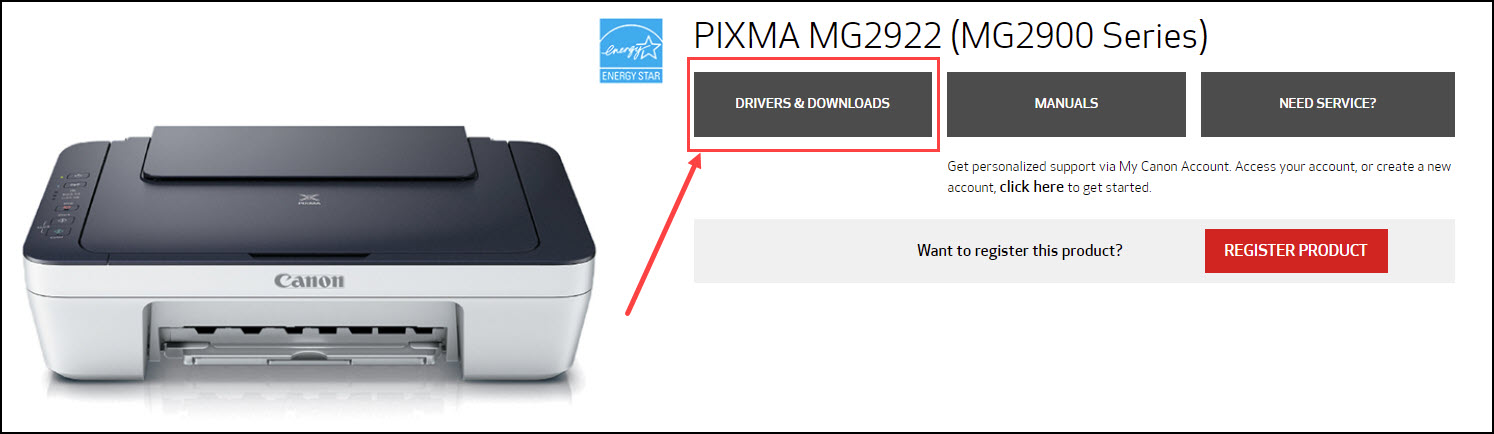The width and height of the screenshot is (1494, 434).
Task: Open Drivers & Downloads
Action: click(812, 104)
